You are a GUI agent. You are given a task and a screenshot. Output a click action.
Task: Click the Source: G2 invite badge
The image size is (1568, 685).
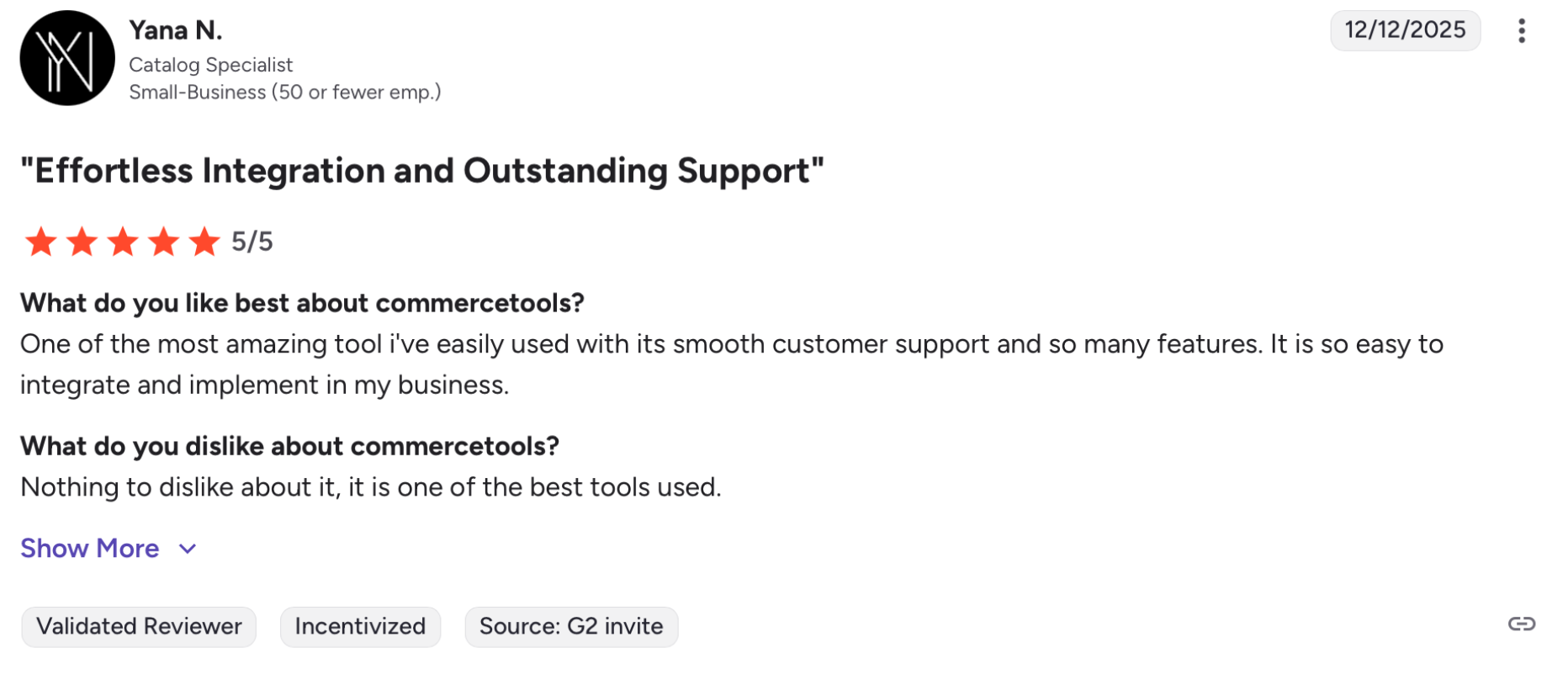[x=571, y=627]
